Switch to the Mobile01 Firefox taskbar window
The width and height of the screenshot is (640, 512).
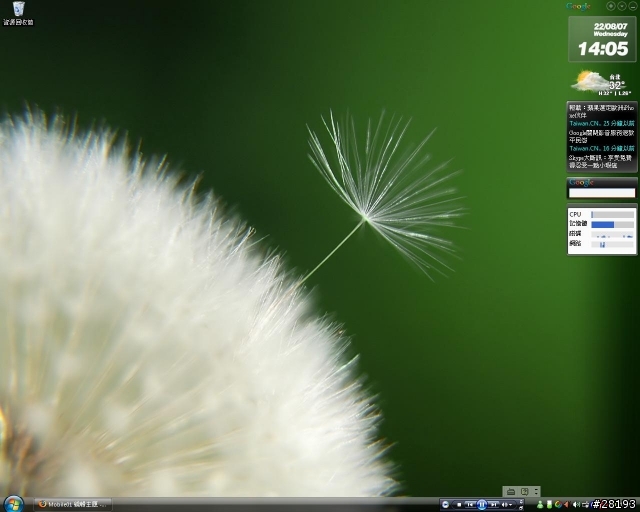[73, 504]
